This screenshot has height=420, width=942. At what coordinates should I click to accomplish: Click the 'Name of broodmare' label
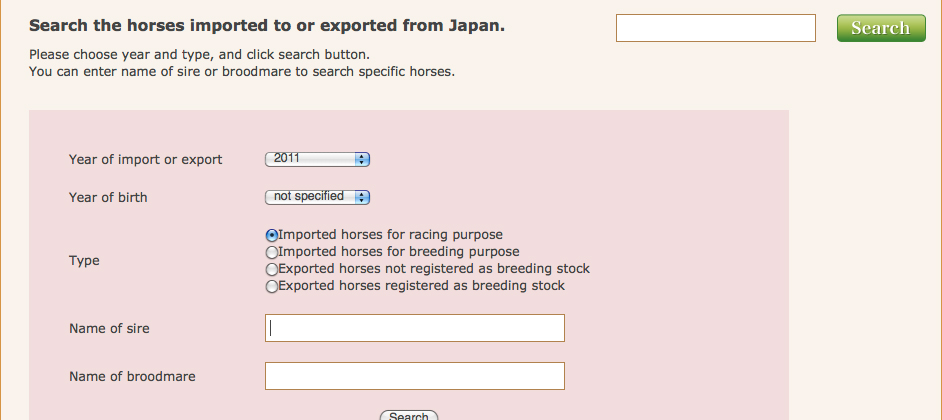tap(132, 377)
